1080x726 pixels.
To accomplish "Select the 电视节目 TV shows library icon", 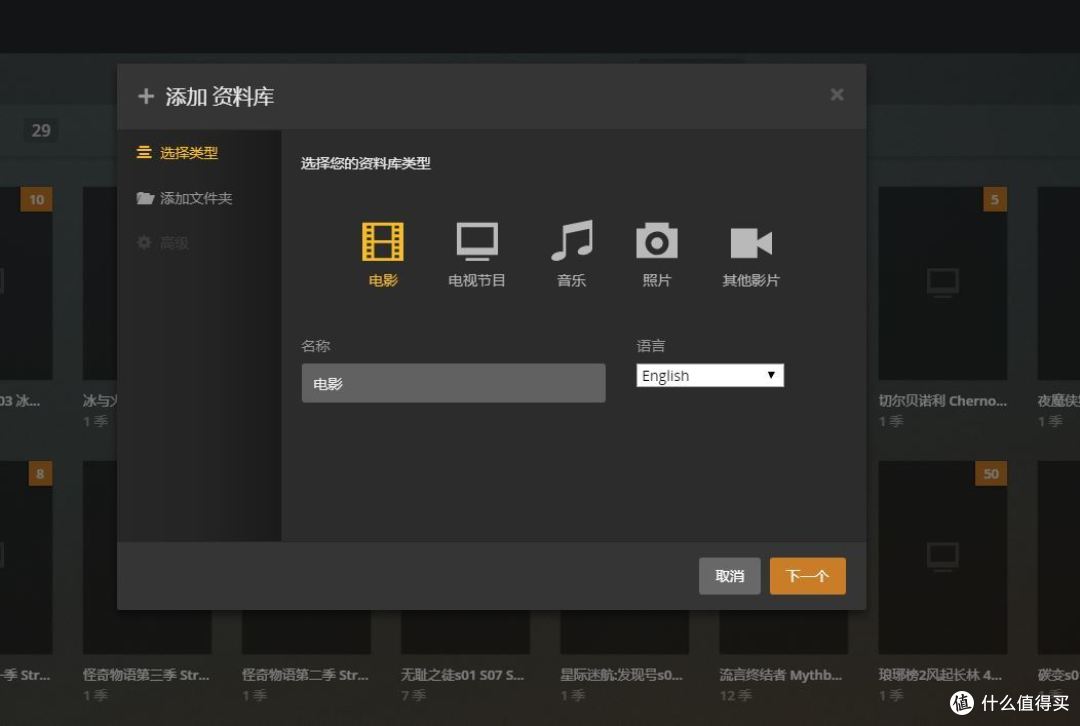I will coord(476,241).
